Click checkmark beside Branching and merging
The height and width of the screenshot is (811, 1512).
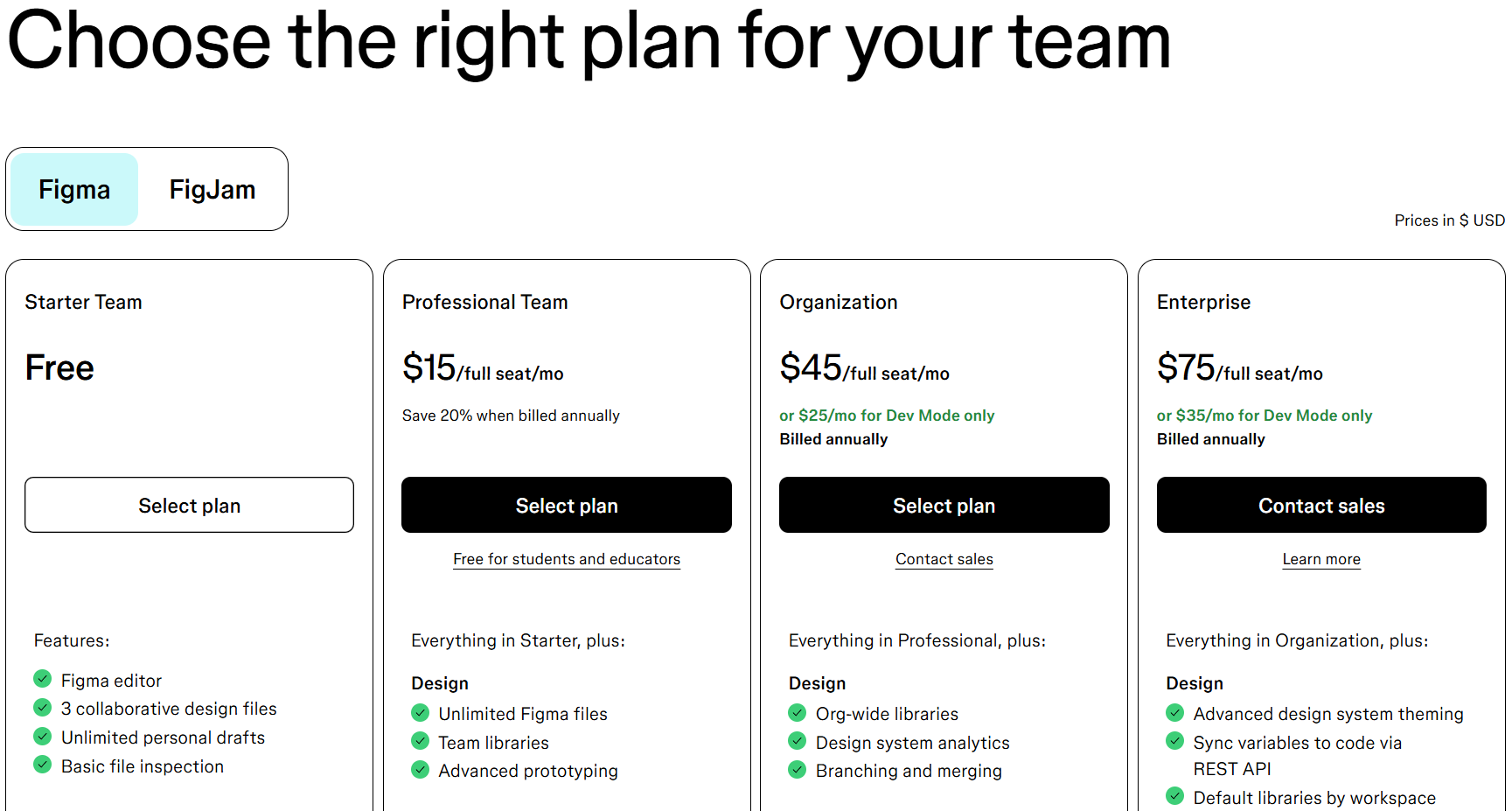(798, 770)
